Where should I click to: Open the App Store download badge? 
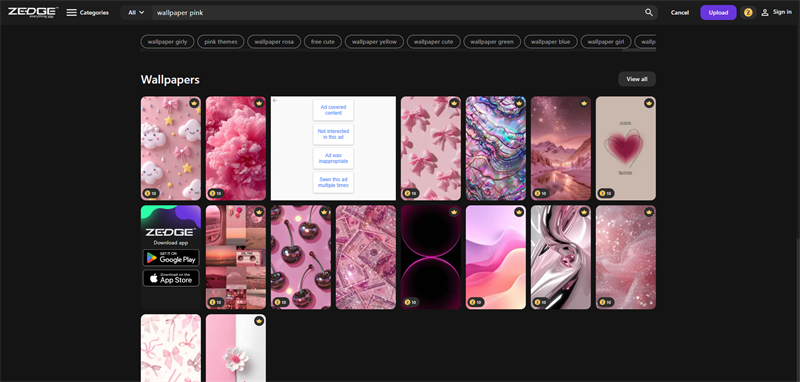[x=171, y=278]
